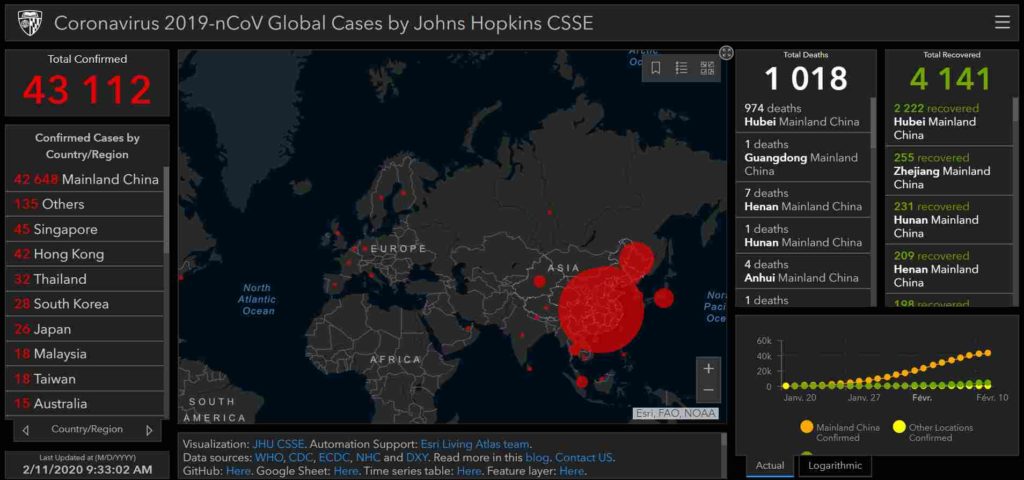Open the blog link
Viewport: 1024px width, 480px height.
coord(537,457)
